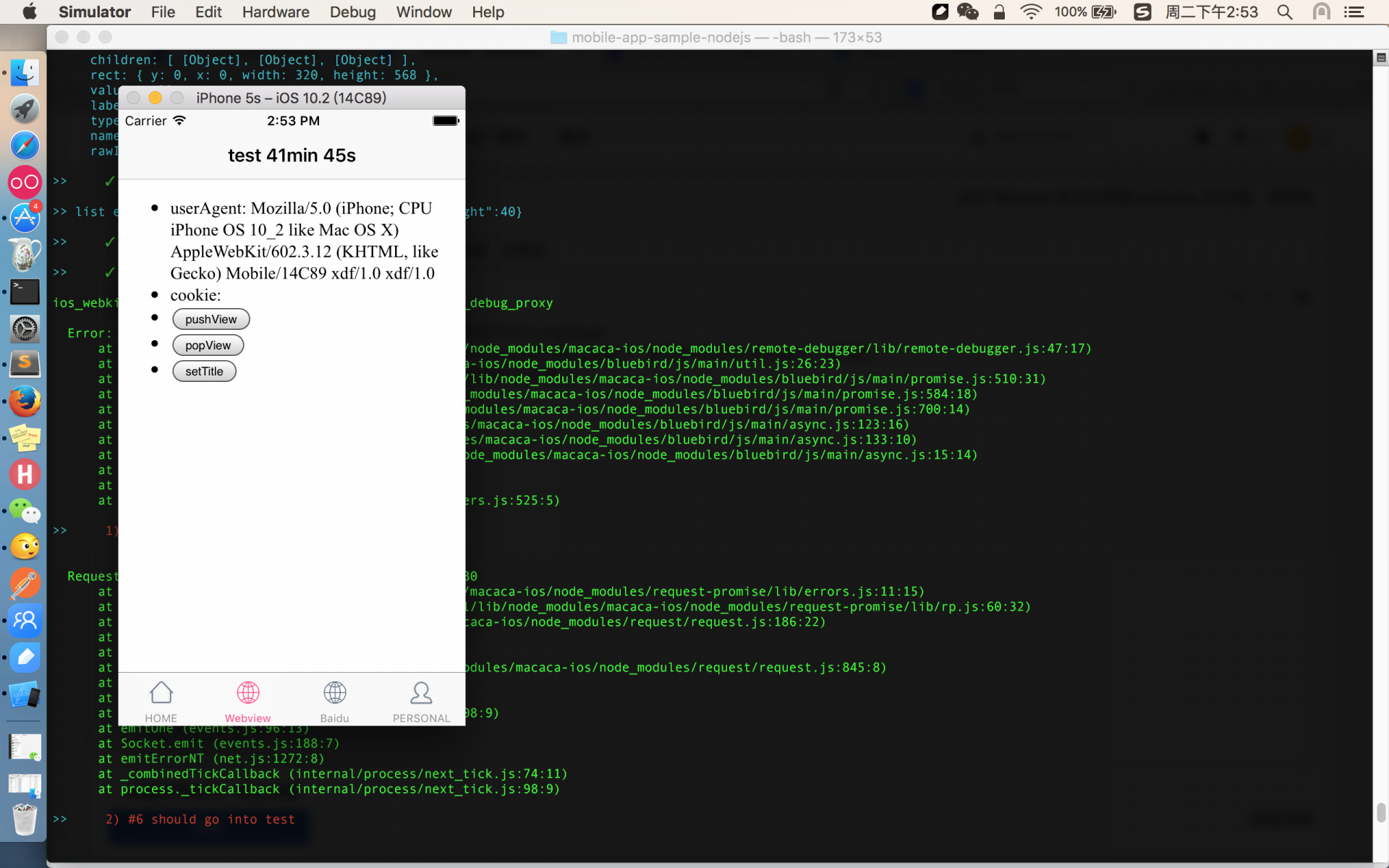The width and height of the screenshot is (1389, 868).
Task: Click the terminal window title folder icon
Action: pos(558,37)
